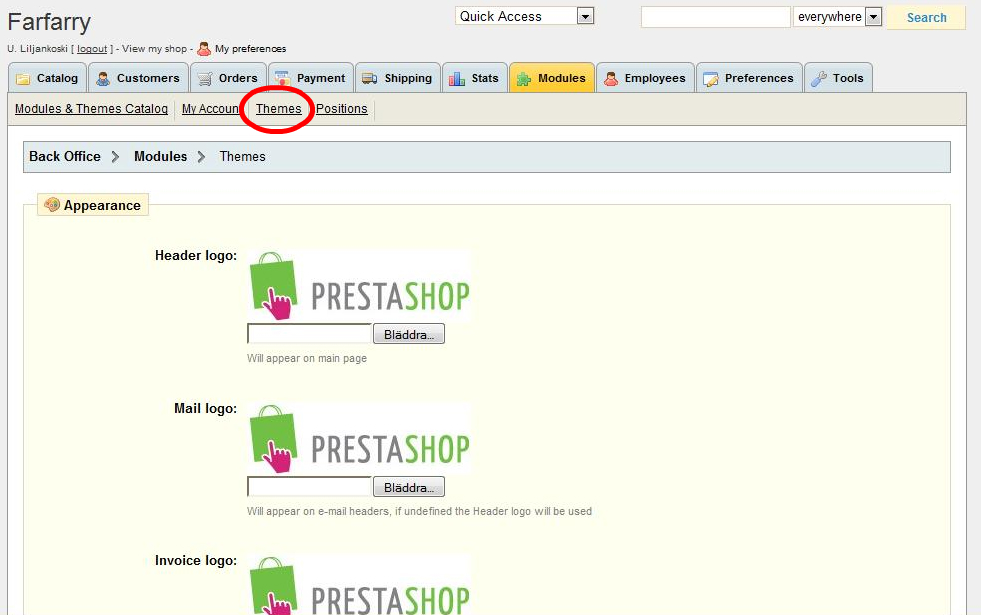Viewport: 981px width, 615px height.
Task: Click Back Office in the breadcrumb
Action: [64, 156]
